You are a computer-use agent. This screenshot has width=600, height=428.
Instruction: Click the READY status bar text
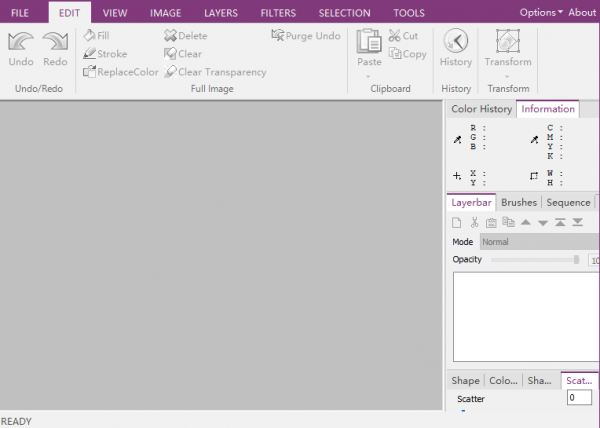16,421
